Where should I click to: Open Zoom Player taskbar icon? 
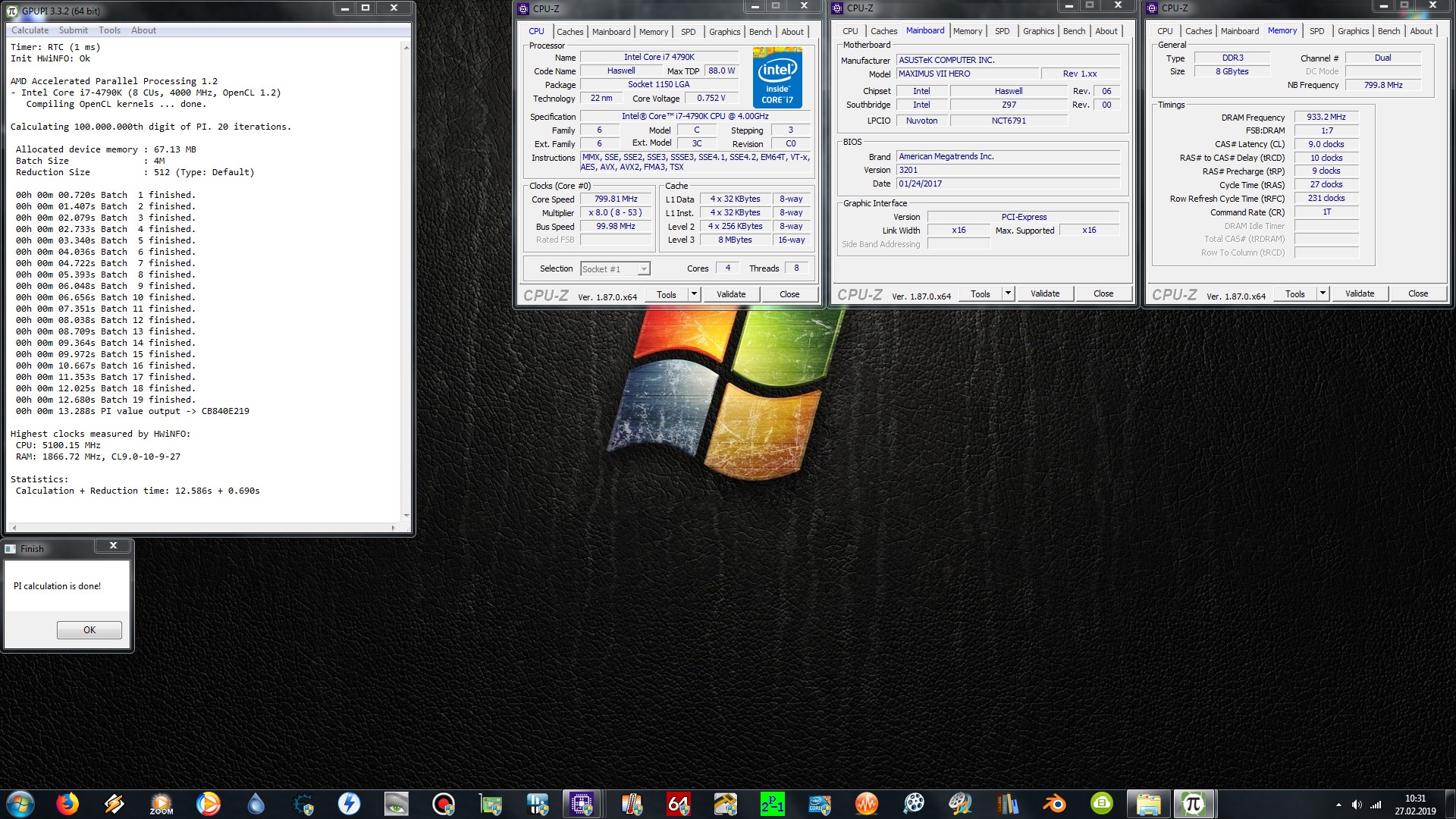click(162, 804)
